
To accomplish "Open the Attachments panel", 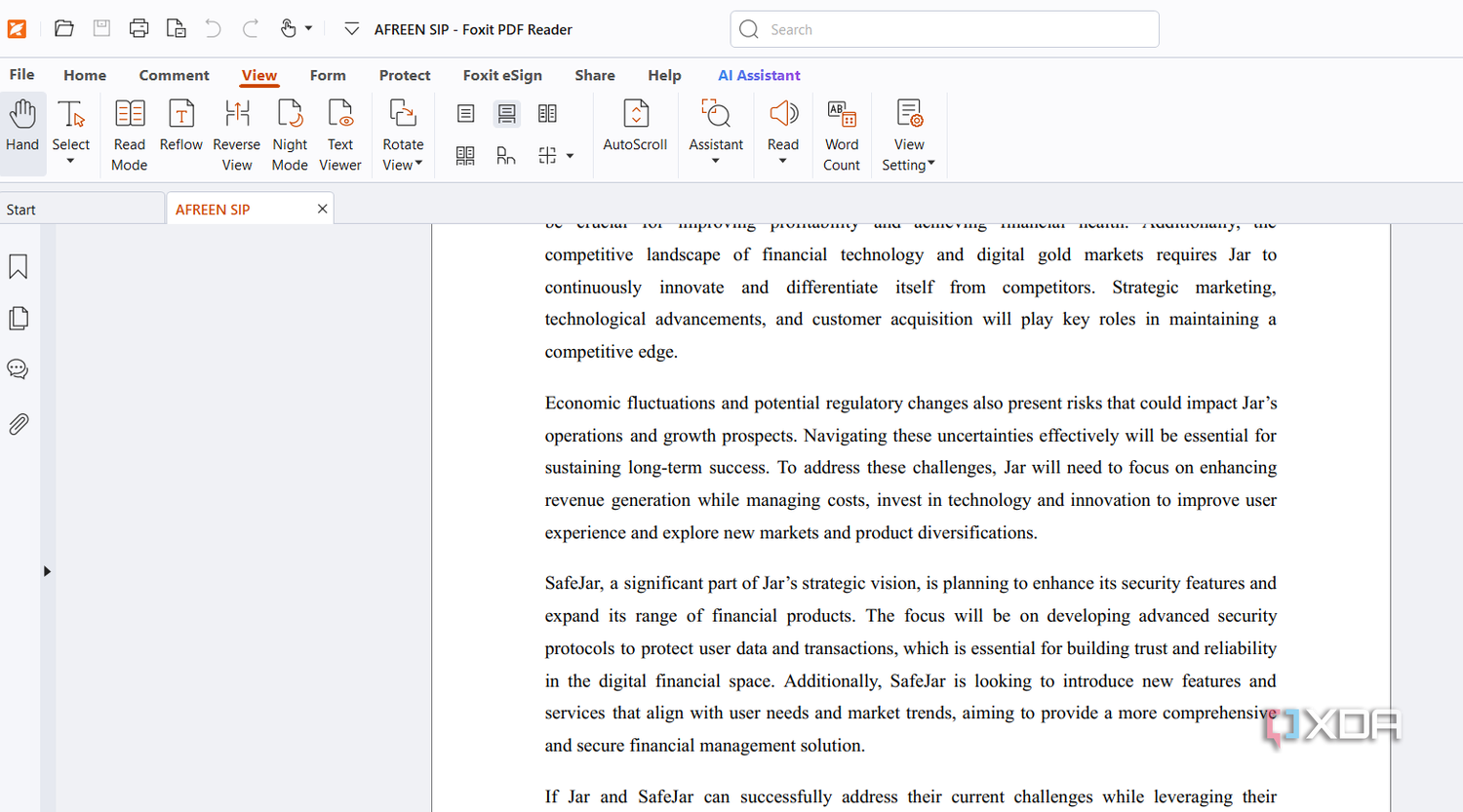I will pyautogui.click(x=19, y=424).
